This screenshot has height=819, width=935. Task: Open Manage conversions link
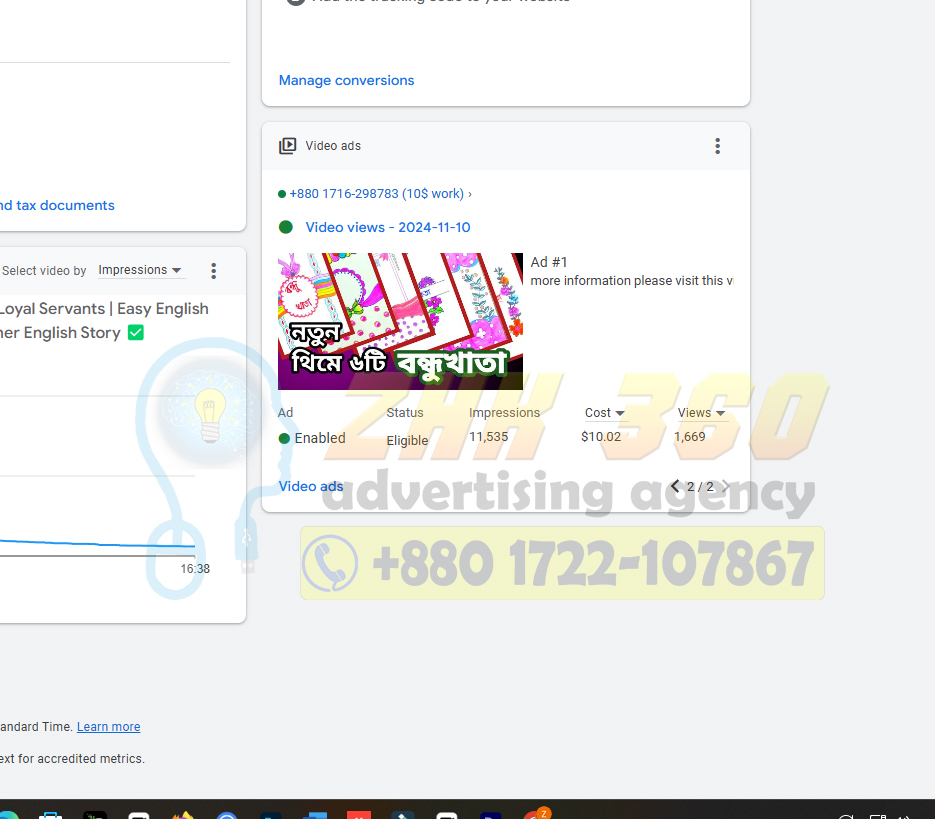click(x=346, y=81)
